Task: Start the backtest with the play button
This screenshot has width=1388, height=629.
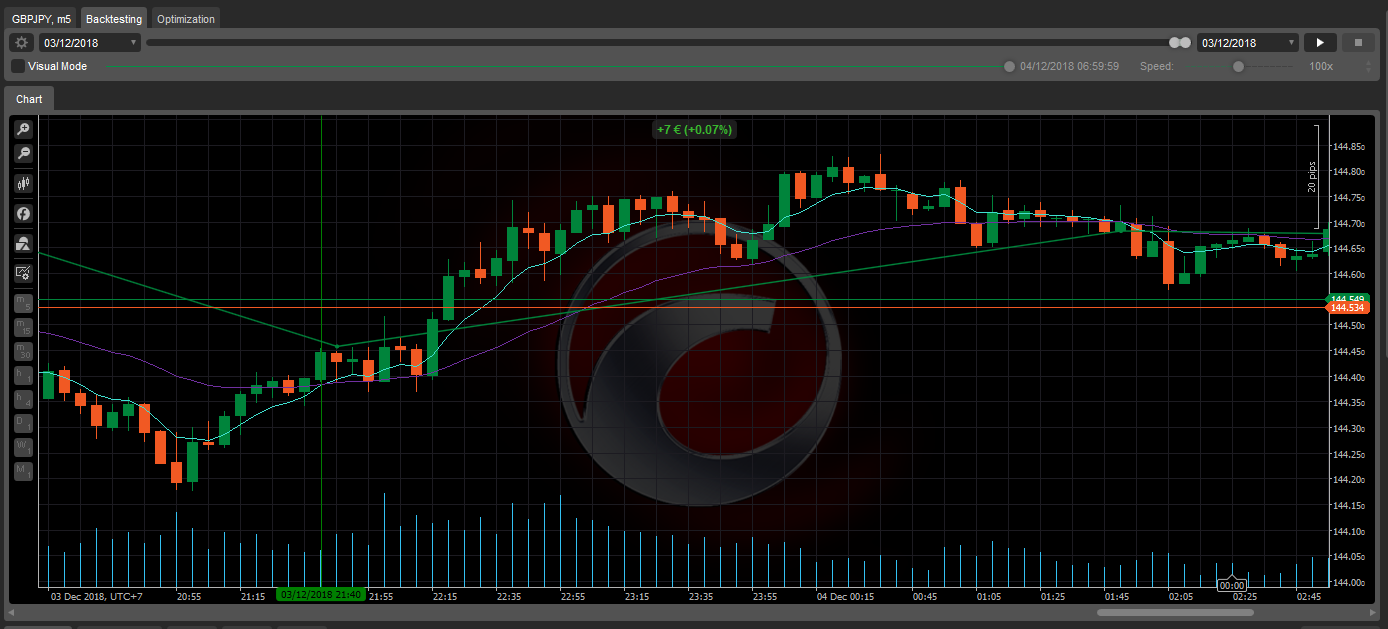Action: (x=1320, y=43)
